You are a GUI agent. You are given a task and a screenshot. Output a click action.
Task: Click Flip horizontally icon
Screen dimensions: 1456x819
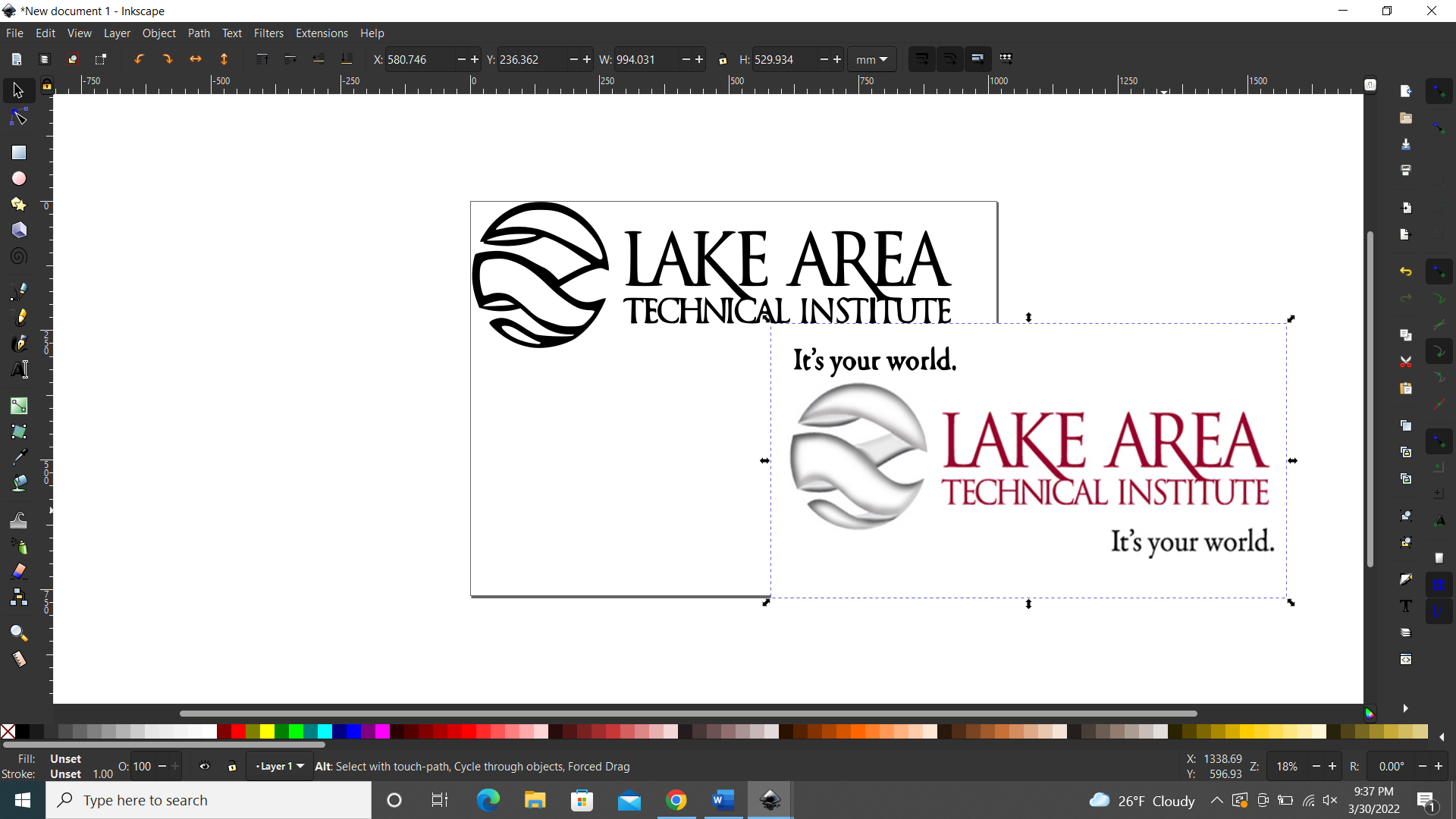(x=196, y=59)
